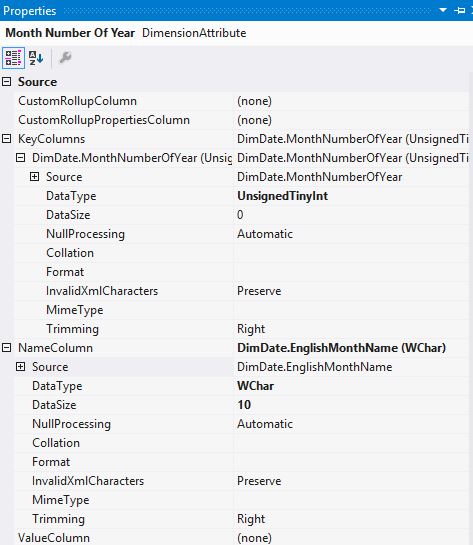Select UnsignedTinyInt DataType value
Screen dimensions: 473x545
pos(283,196)
